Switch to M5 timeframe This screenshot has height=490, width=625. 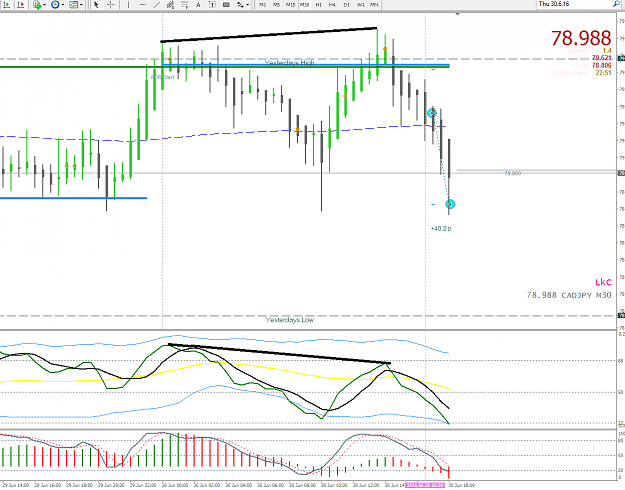(276, 5)
